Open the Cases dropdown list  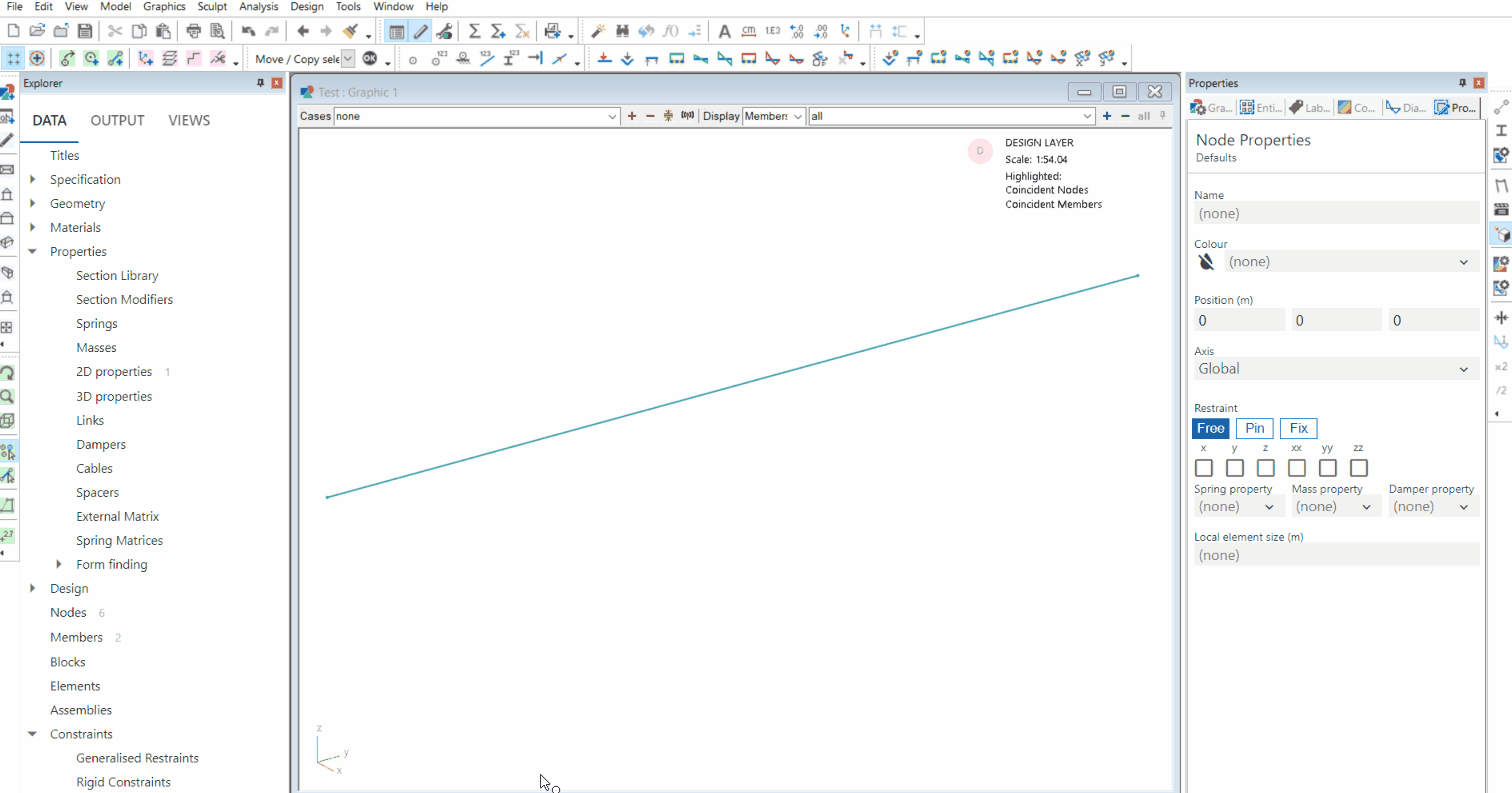point(476,117)
